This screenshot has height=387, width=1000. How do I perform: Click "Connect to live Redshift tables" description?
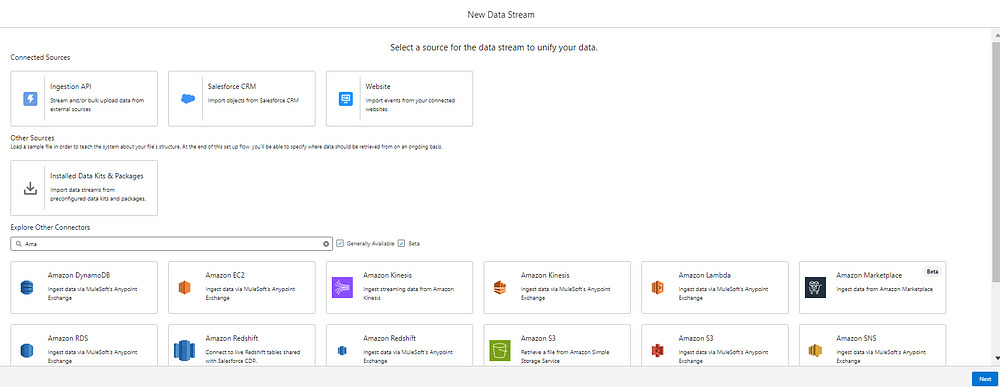pyautogui.click(x=253, y=356)
